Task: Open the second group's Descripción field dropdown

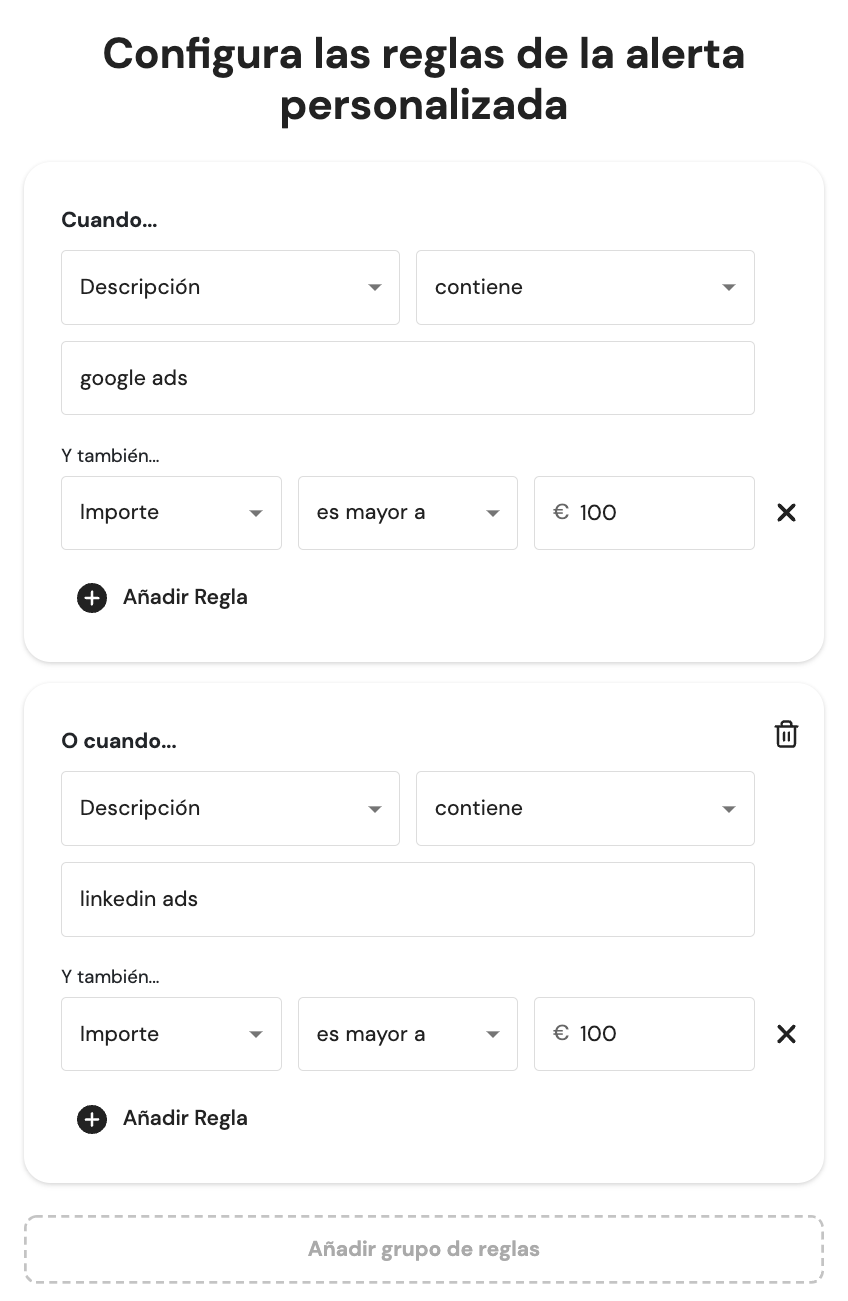Action: pos(230,809)
